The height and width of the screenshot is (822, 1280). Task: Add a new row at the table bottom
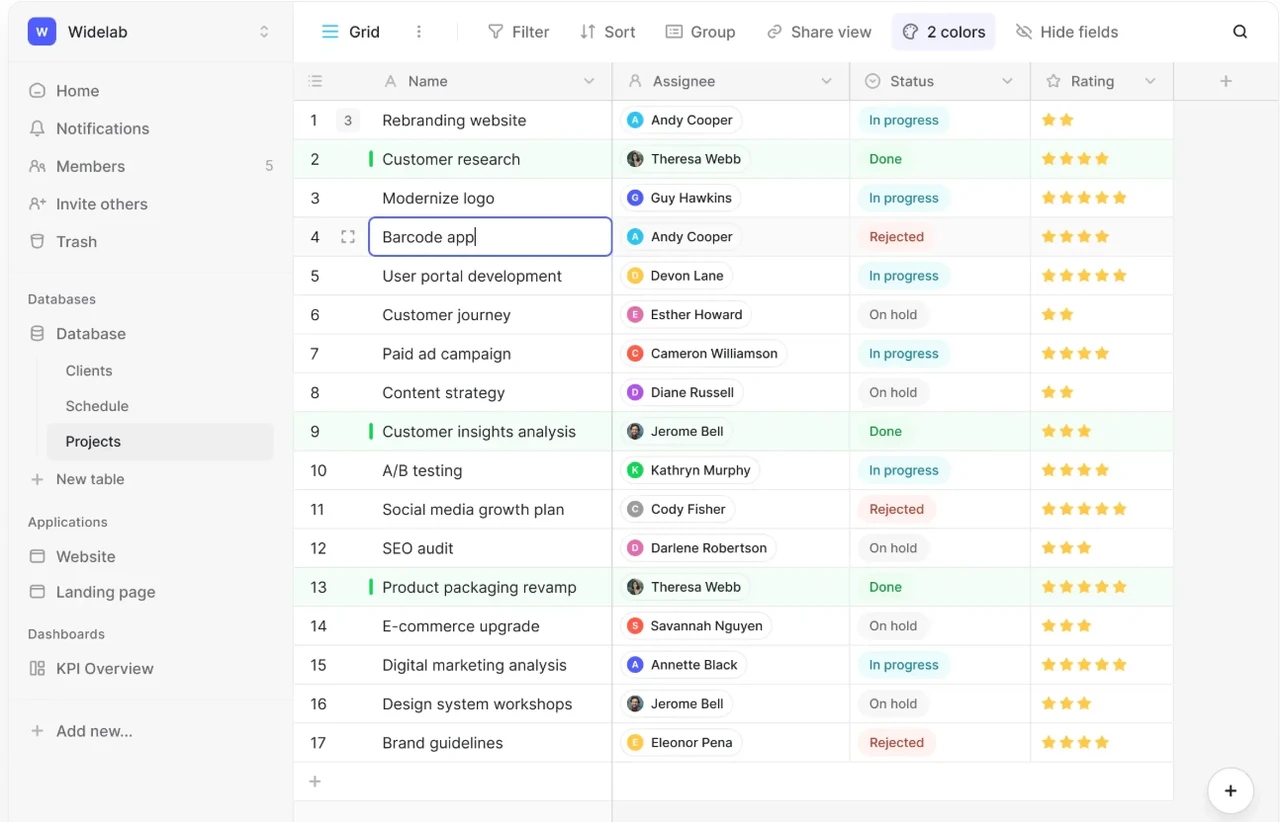(x=315, y=781)
